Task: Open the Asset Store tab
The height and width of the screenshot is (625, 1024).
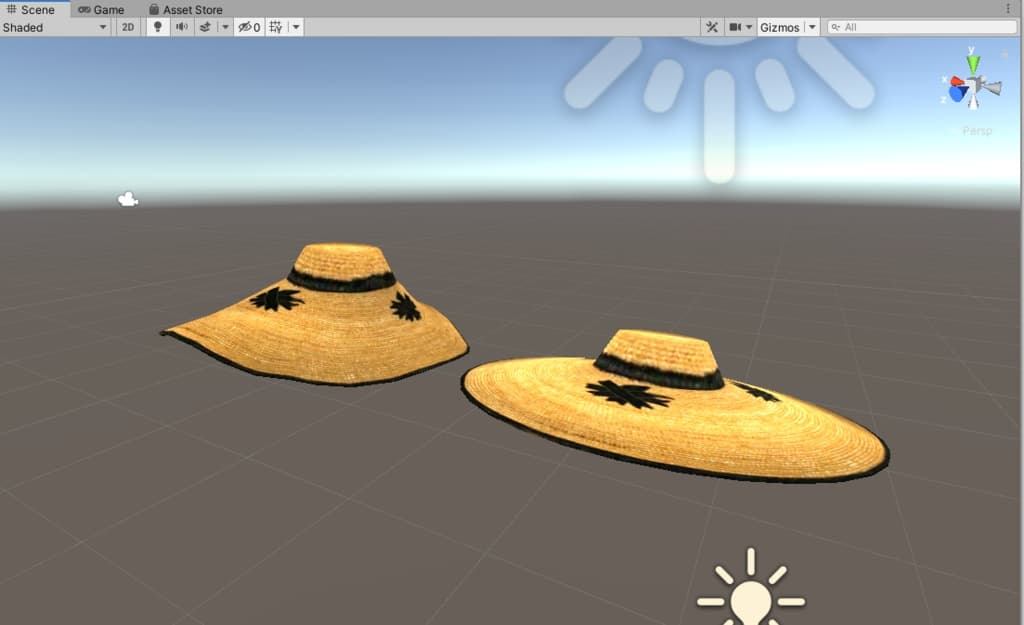Action: point(186,10)
